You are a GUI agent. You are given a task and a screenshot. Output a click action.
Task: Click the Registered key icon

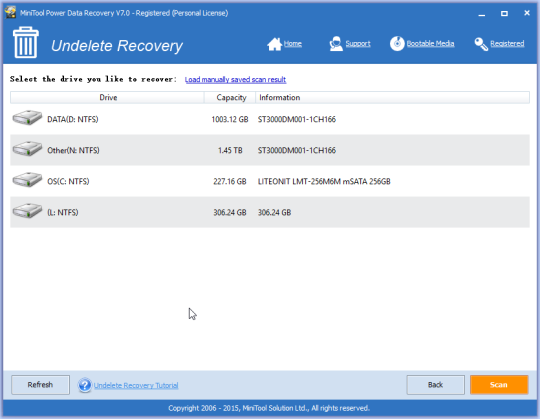pos(481,44)
